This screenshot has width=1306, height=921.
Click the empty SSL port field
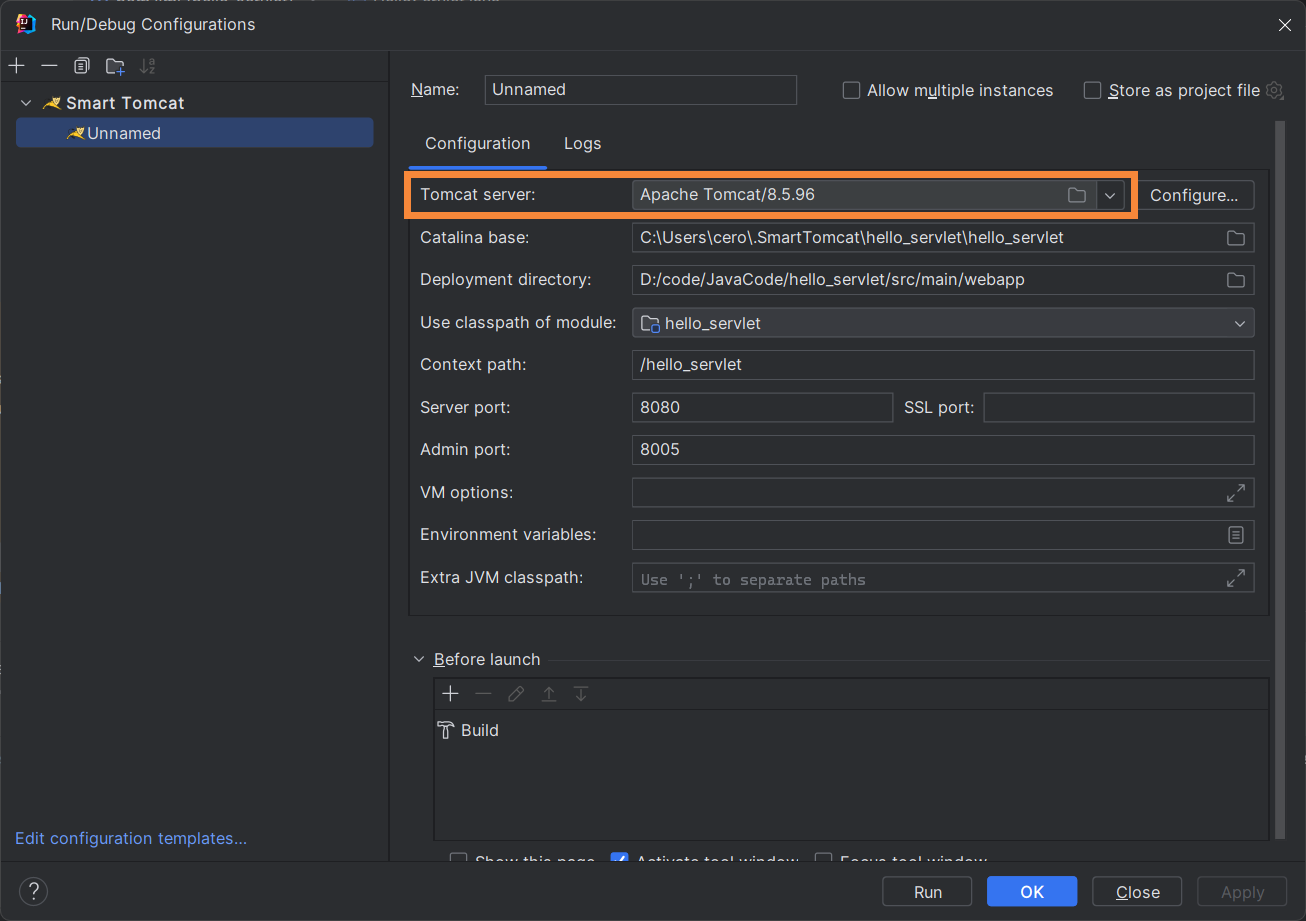1119,408
